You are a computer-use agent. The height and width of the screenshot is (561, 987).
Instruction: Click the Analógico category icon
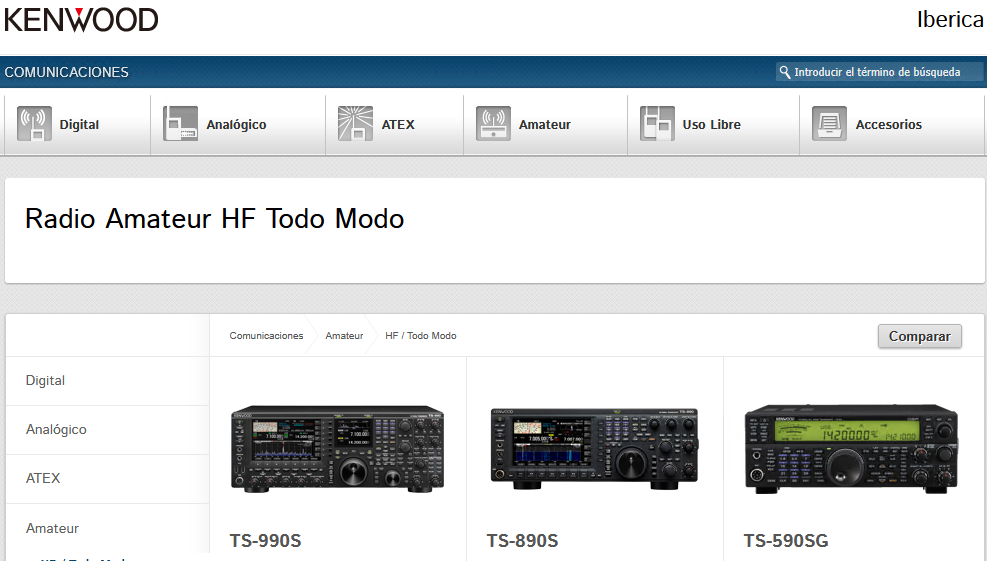point(181,125)
